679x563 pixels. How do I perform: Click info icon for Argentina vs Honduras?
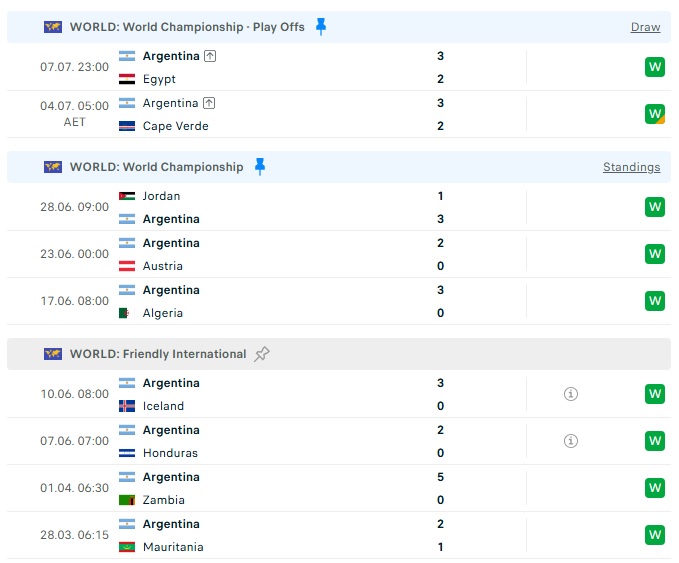(571, 441)
